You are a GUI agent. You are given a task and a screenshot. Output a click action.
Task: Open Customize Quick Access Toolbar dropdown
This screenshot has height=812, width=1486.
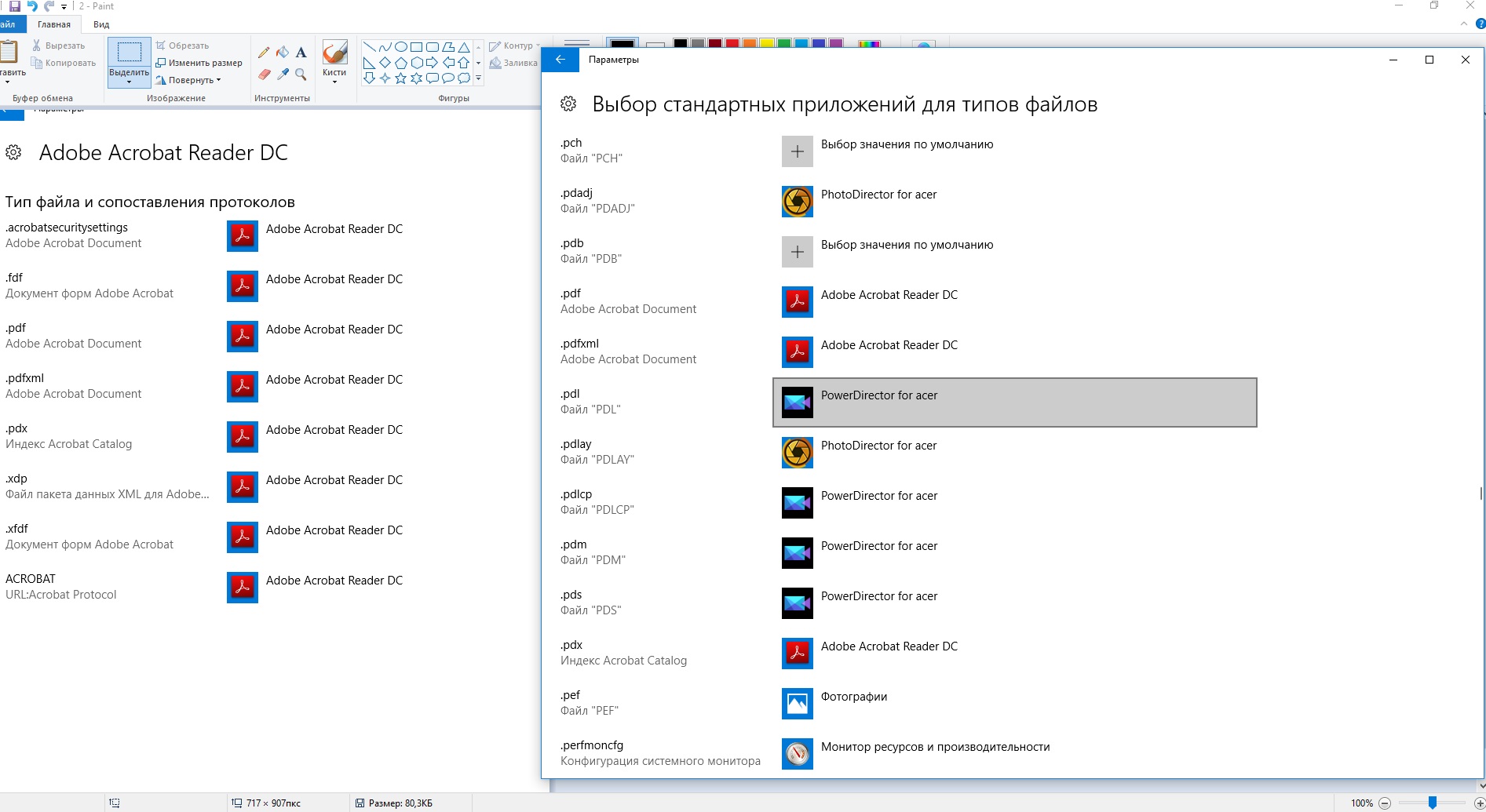[x=64, y=7]
